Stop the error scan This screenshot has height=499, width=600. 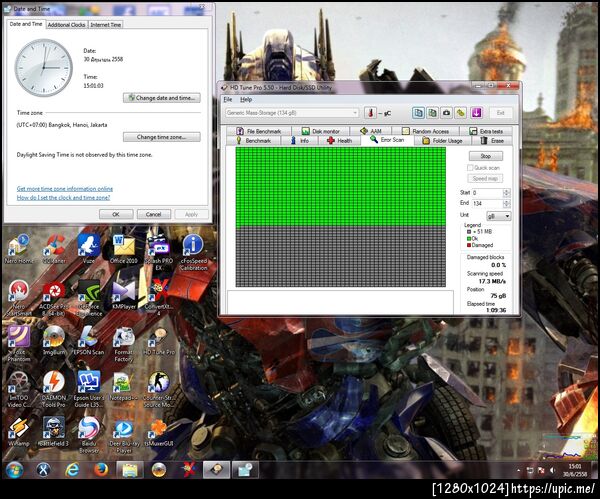(486, 156)
